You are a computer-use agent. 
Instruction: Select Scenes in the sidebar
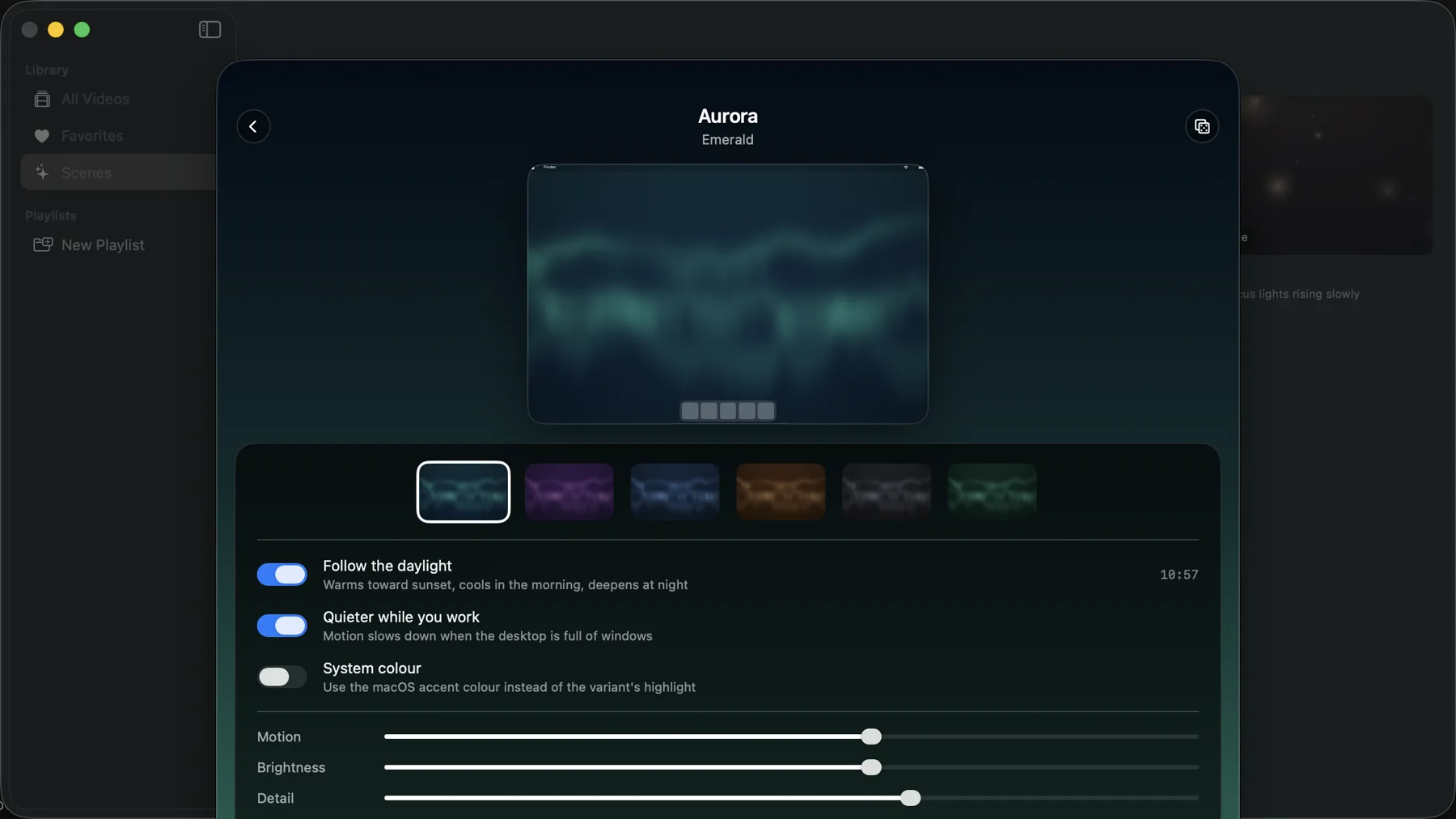(118, 172)
